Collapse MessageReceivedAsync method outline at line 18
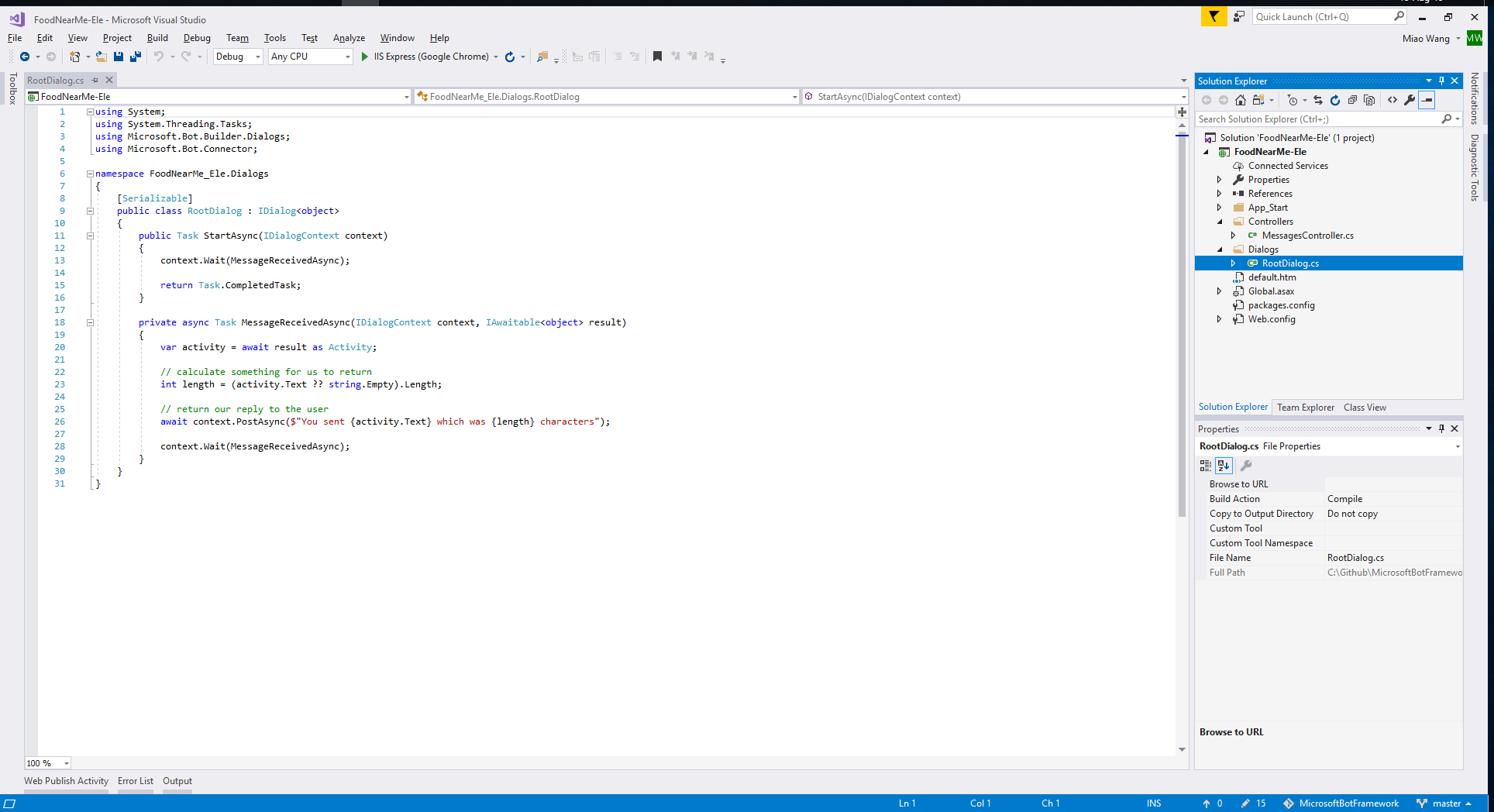Screen dimensions: 1494x812 (90, 322)
